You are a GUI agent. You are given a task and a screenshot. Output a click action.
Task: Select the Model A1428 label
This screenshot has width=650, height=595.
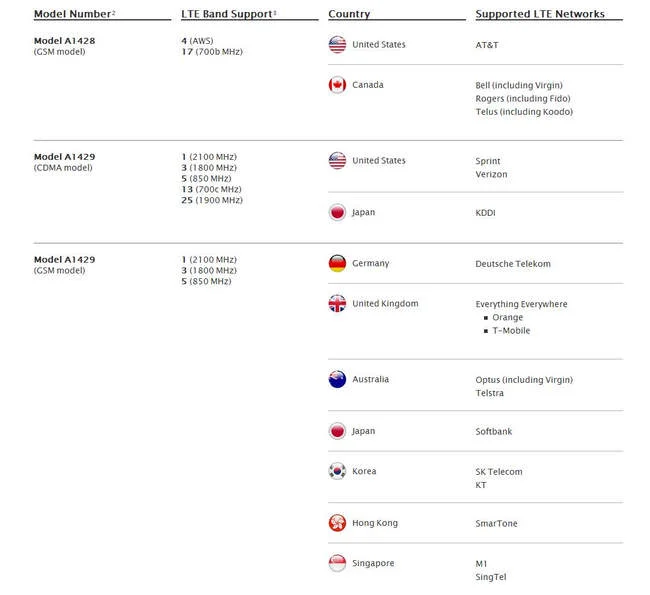pyautogui.click(x=64, y=41)
